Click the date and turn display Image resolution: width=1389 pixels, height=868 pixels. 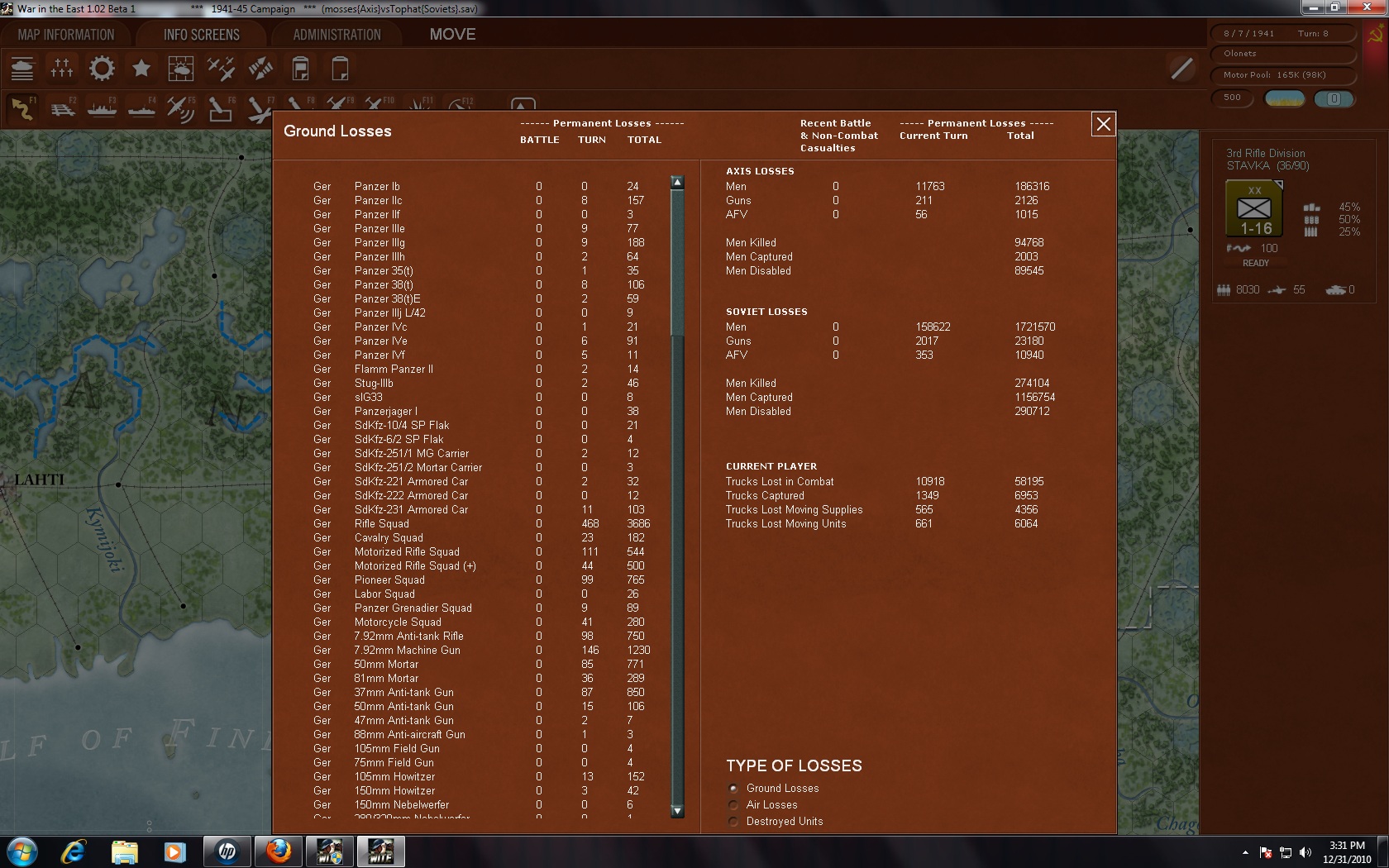1283,34
